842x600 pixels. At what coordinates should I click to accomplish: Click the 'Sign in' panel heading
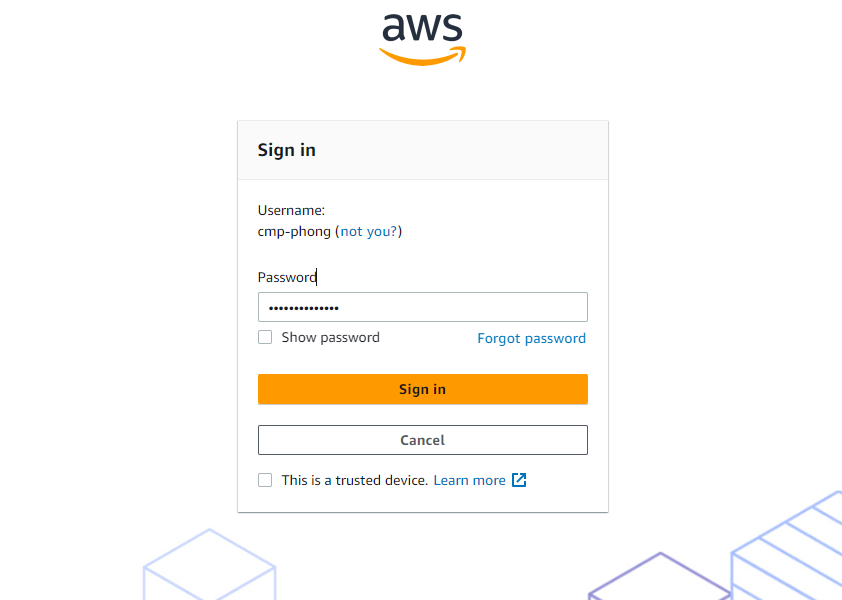(287, 150)
